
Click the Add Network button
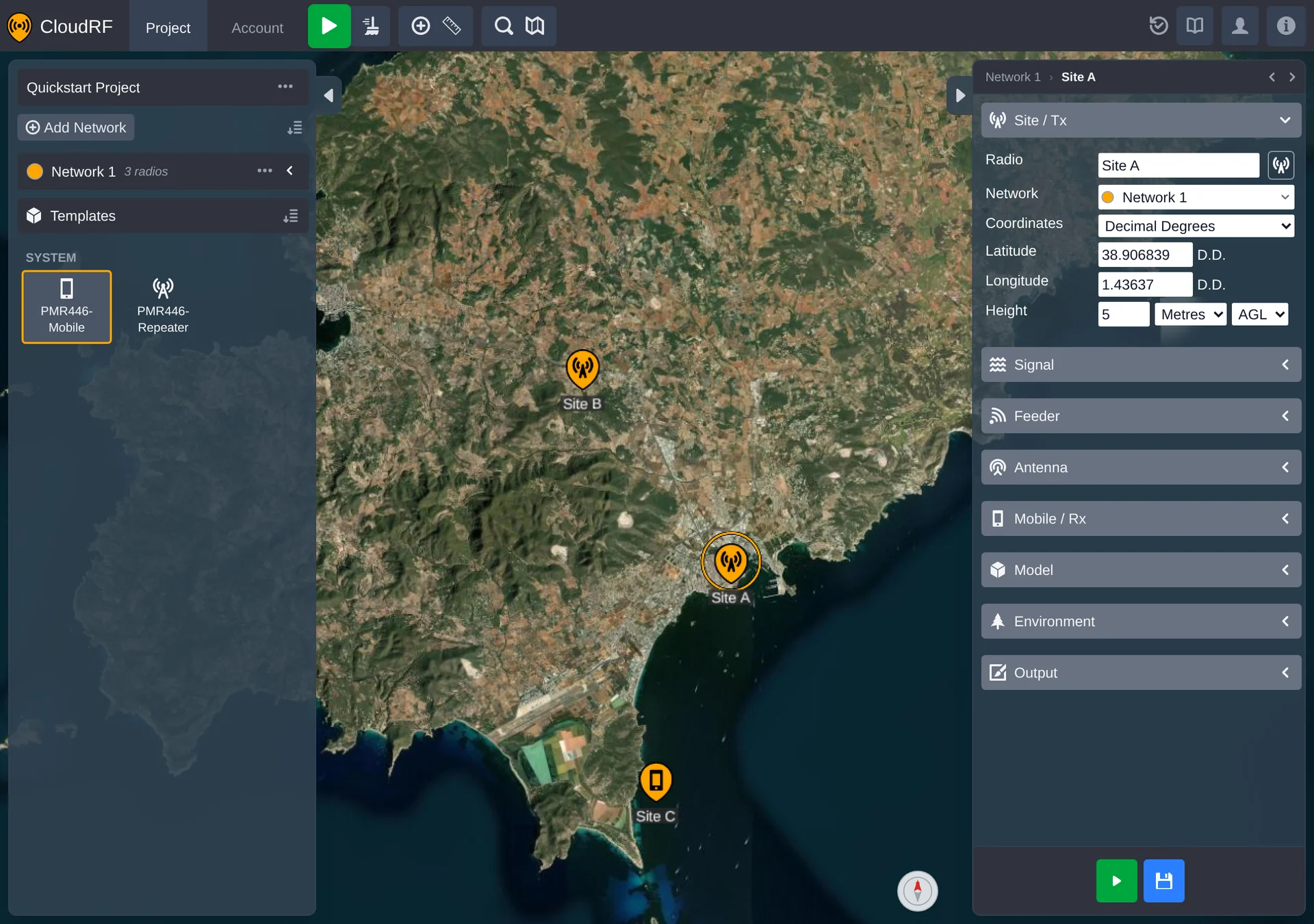[76, 128]
